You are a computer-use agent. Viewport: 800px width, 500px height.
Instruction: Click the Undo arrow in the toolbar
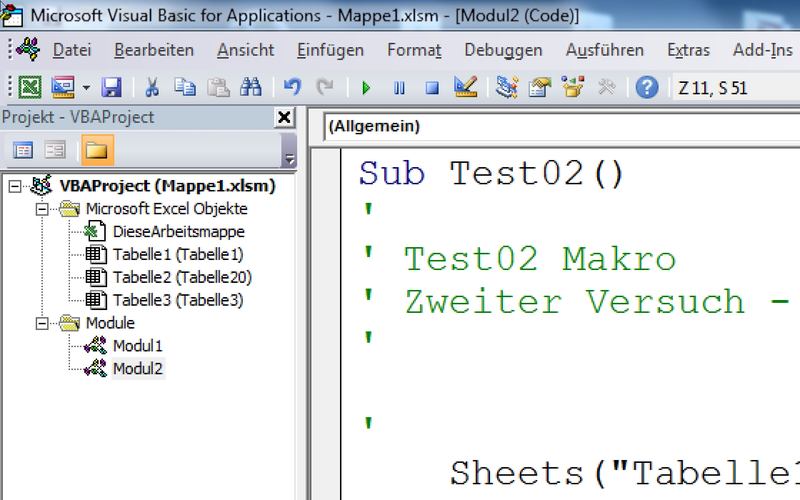[292, 87]
